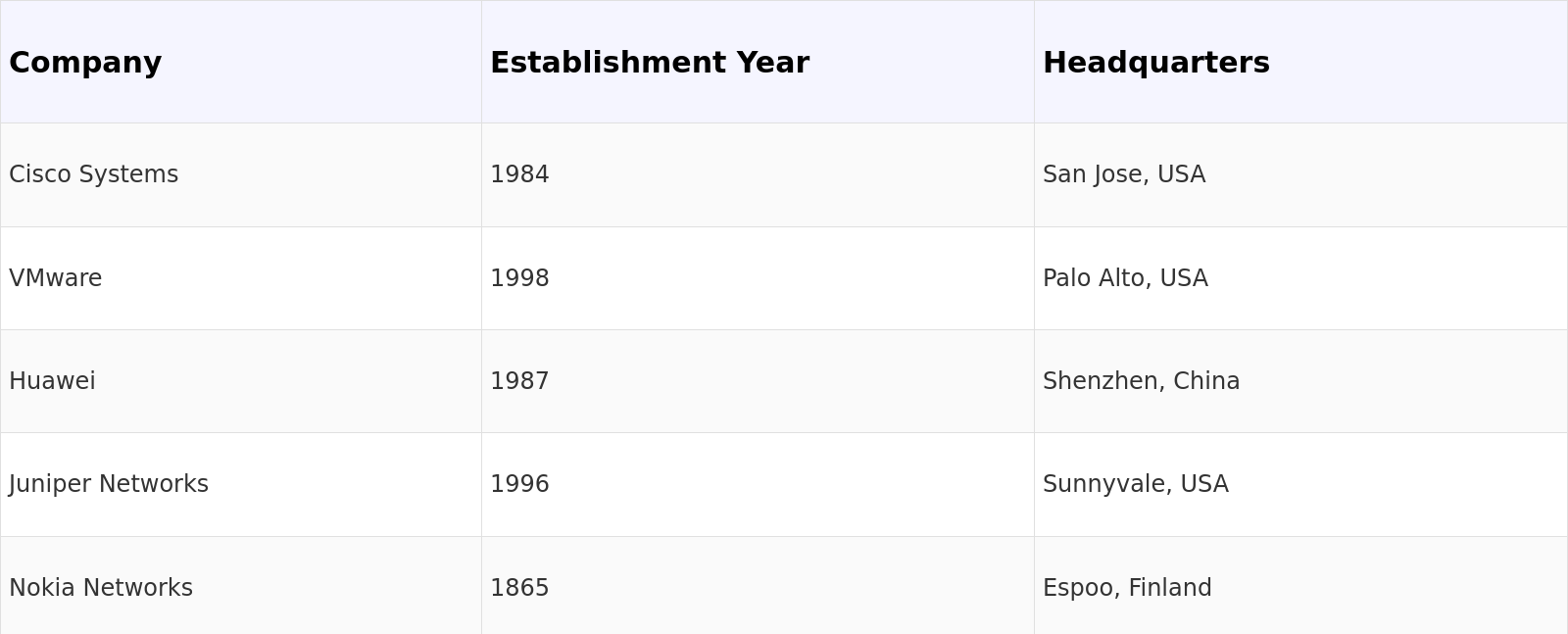The image size is (1568, 634).
Task: Select the Juniper Networks cell
Action: click(x=109, y=484)
